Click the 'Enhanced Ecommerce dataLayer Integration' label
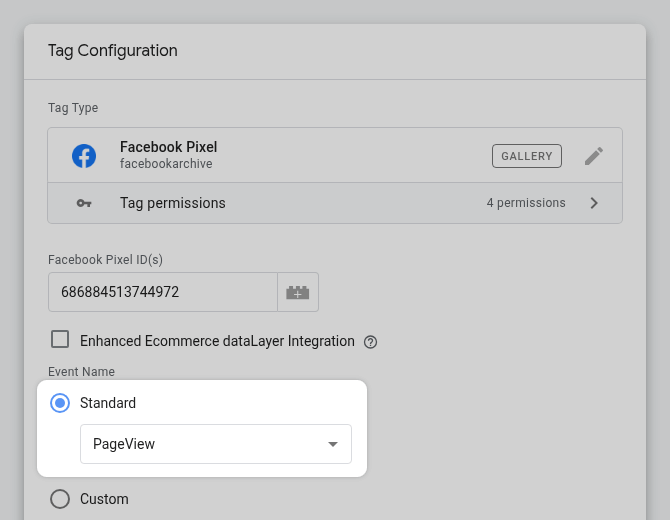 click(217, 341)
